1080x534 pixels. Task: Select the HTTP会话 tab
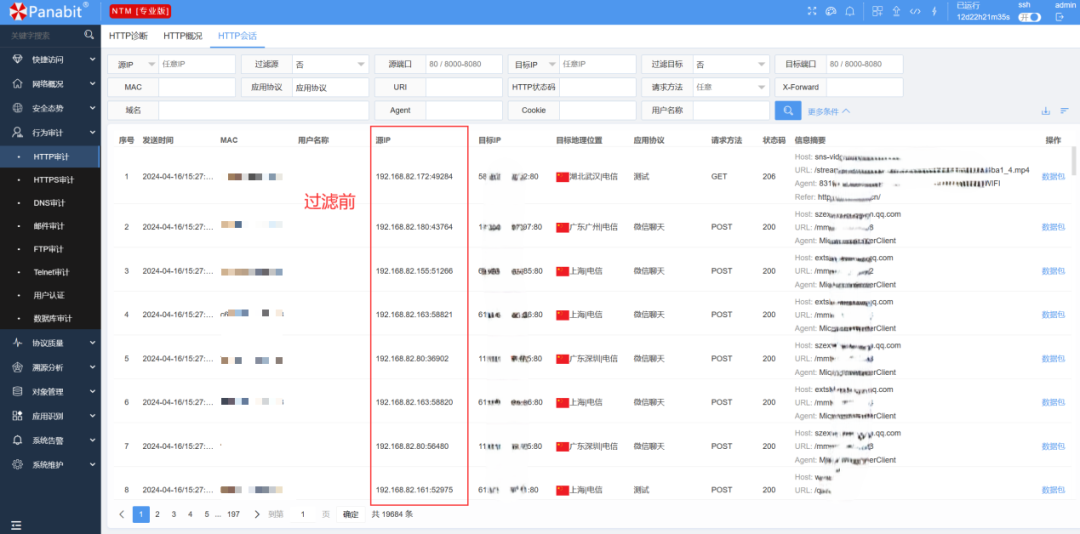pyautogui.click(x=237, y=36)
